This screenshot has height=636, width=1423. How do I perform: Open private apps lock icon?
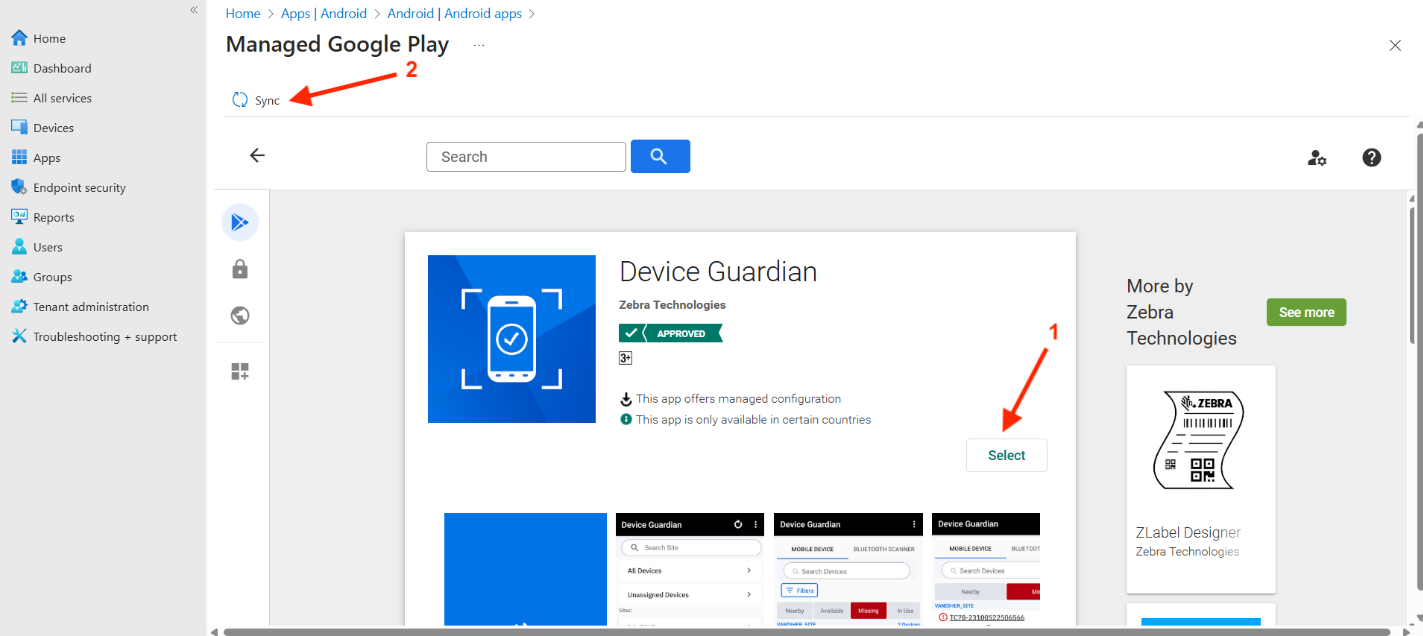[x=240, y=269]
